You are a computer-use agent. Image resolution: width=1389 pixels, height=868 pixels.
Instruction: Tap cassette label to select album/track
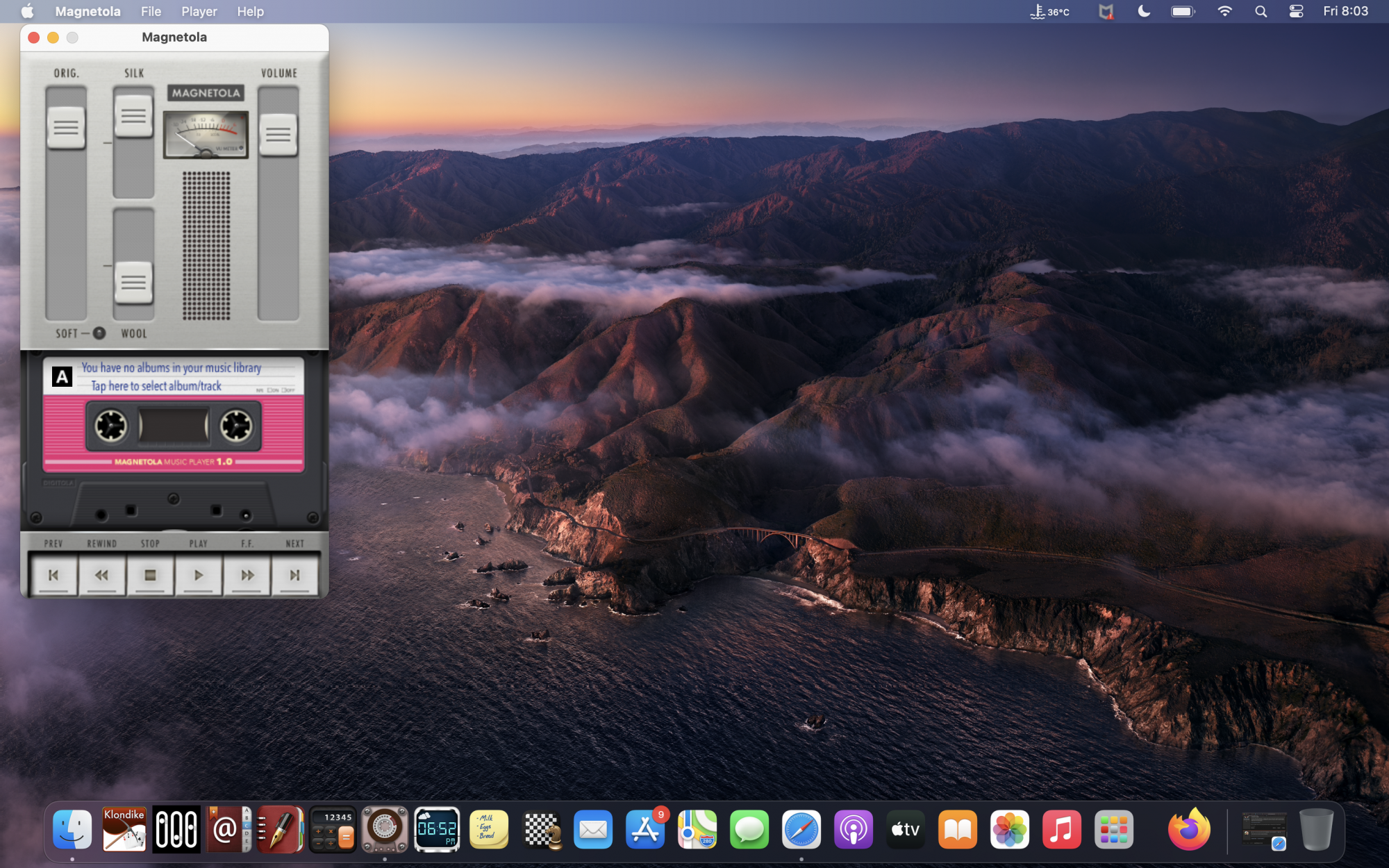point(172,377)
